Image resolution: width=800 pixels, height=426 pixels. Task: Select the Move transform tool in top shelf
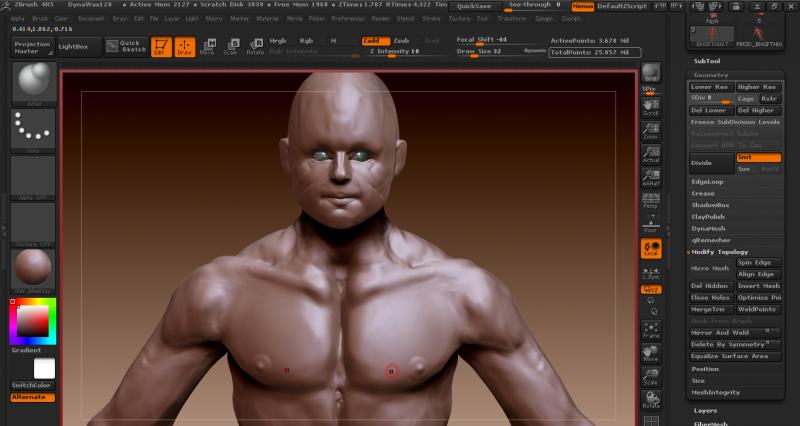(x=208, y=47)
